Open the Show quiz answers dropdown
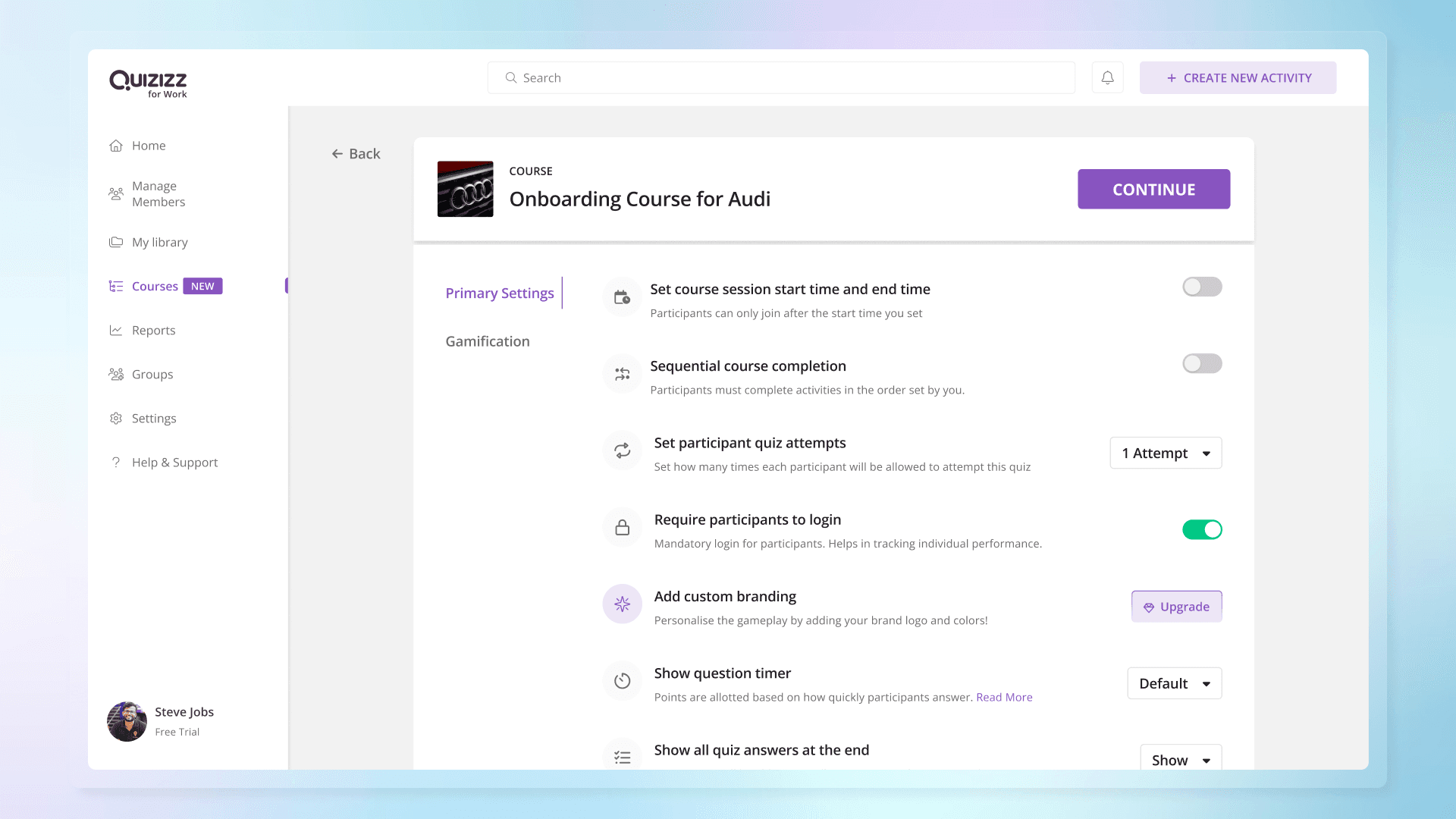The height and width of the screenshot is (819, 1456). click(1180, 759)
